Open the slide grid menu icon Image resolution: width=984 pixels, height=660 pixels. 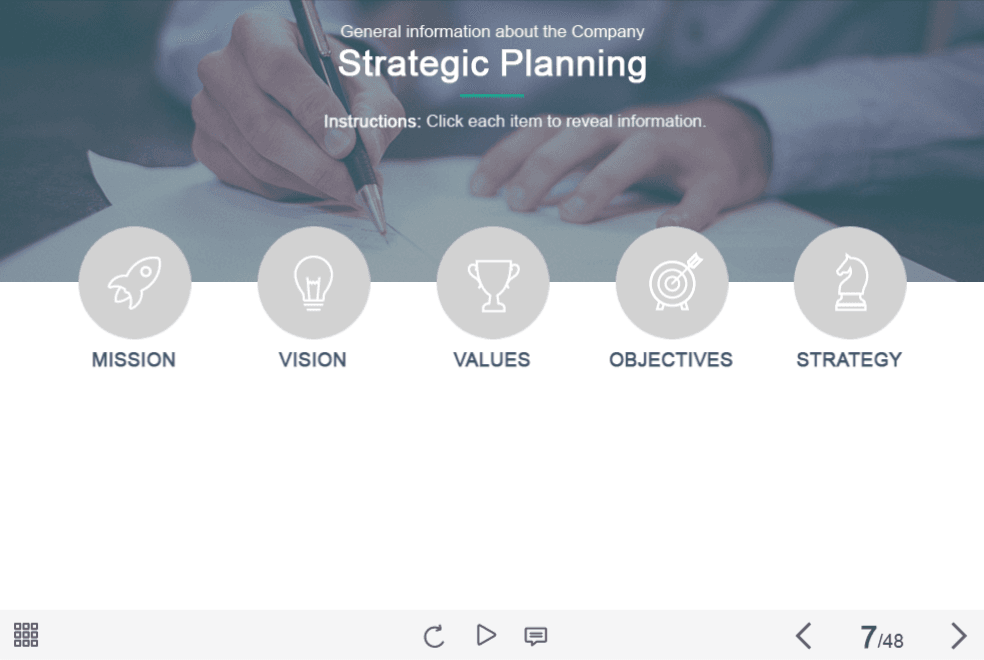pos(26,634)
